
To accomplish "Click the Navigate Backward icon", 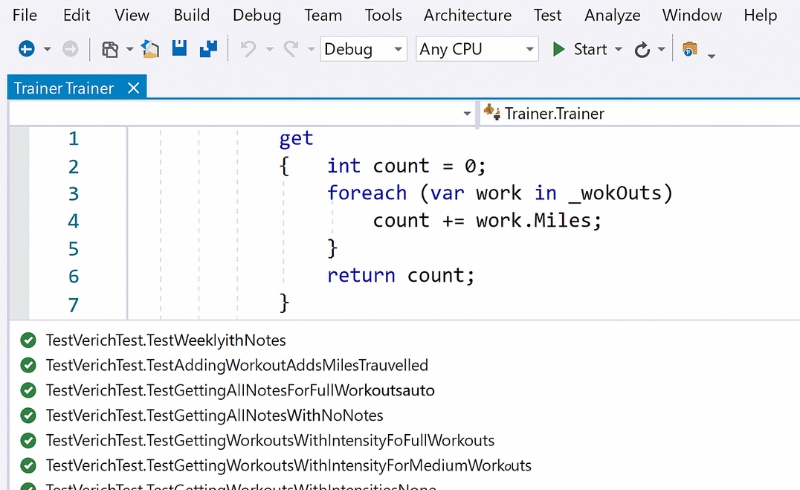I will [27, 49].
